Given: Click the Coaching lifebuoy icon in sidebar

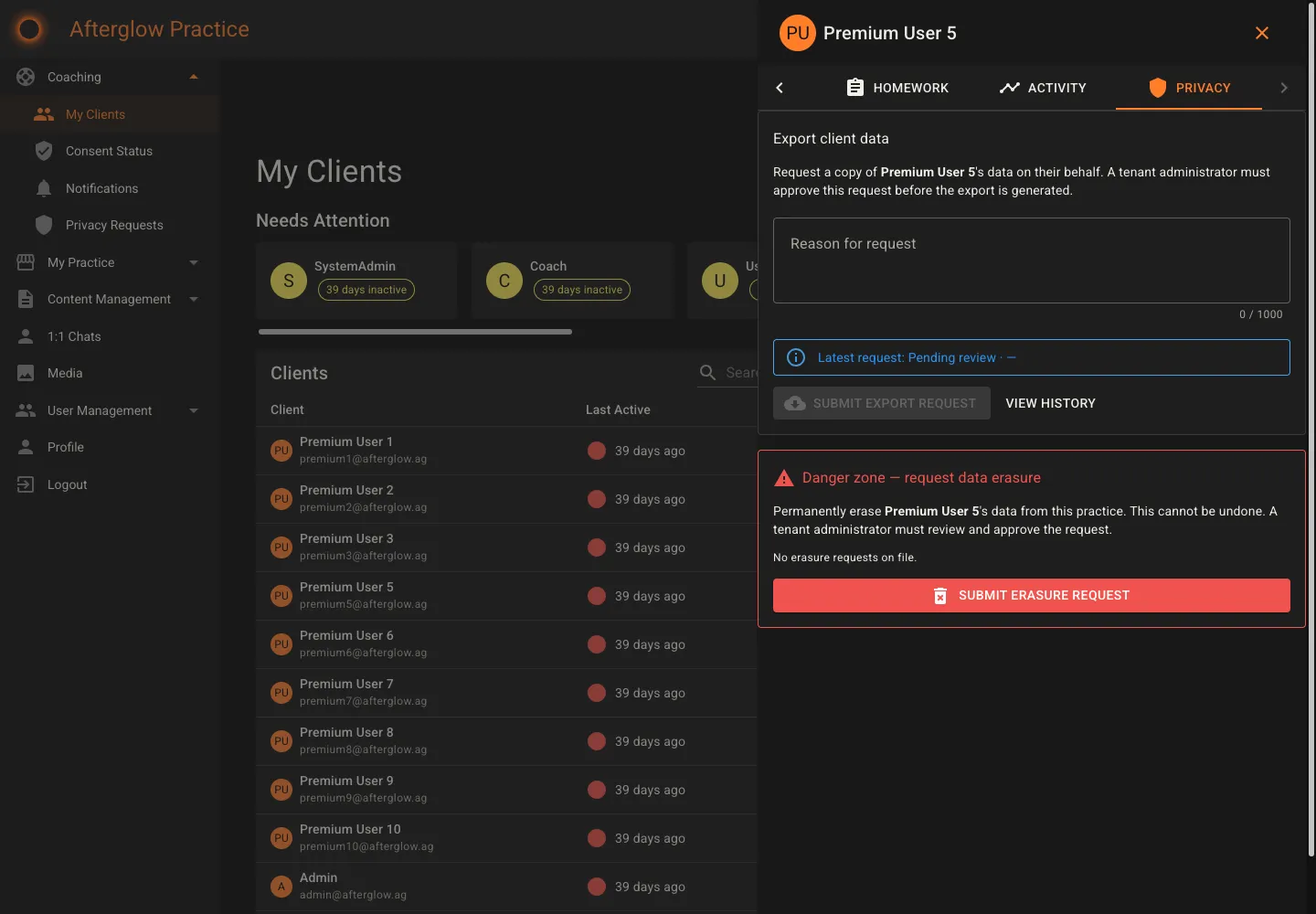Looking at the screenshot, I should (x=26, y=77).
